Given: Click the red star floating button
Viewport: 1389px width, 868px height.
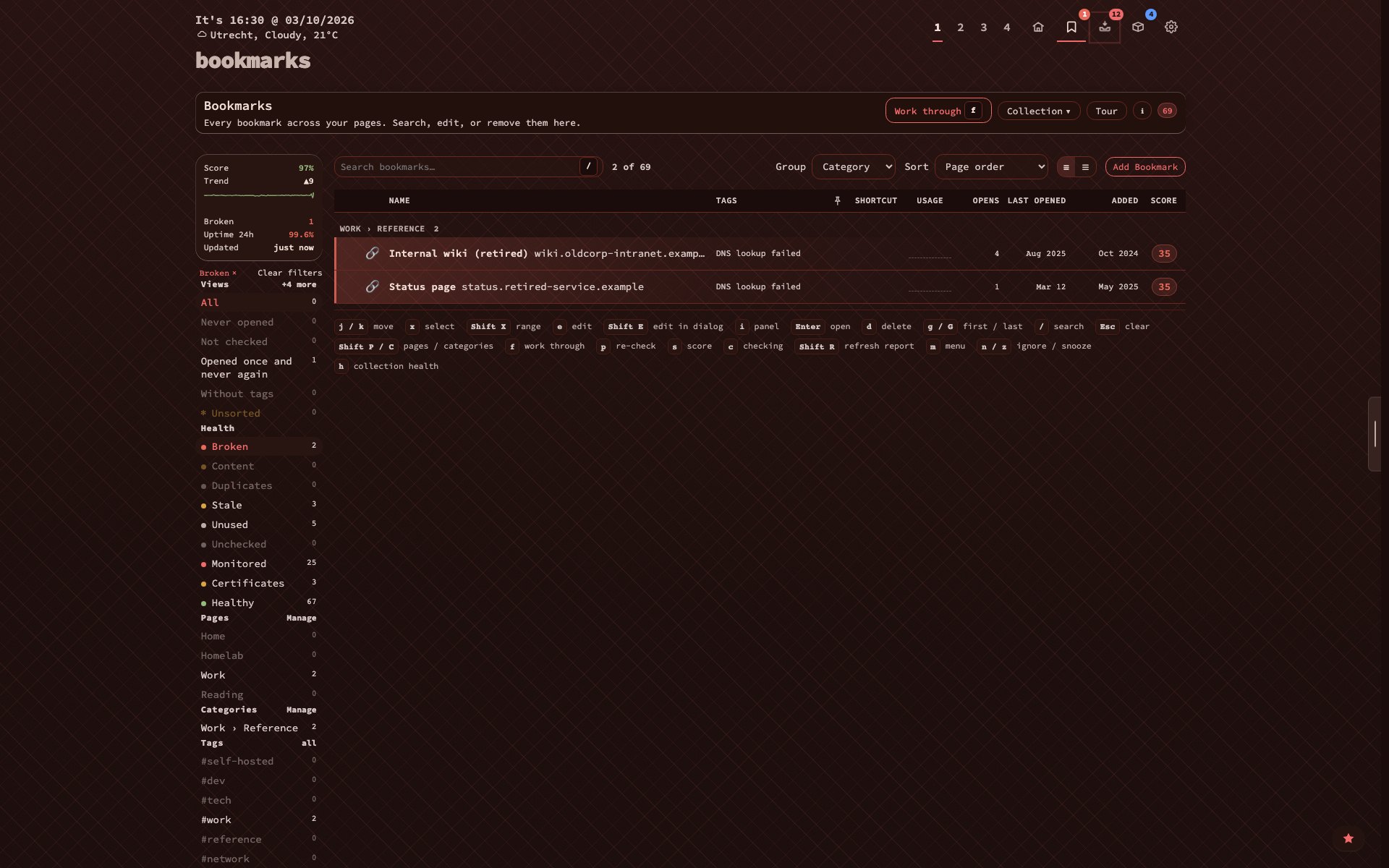Looking at the screenshot, I should click(1348, 838).
